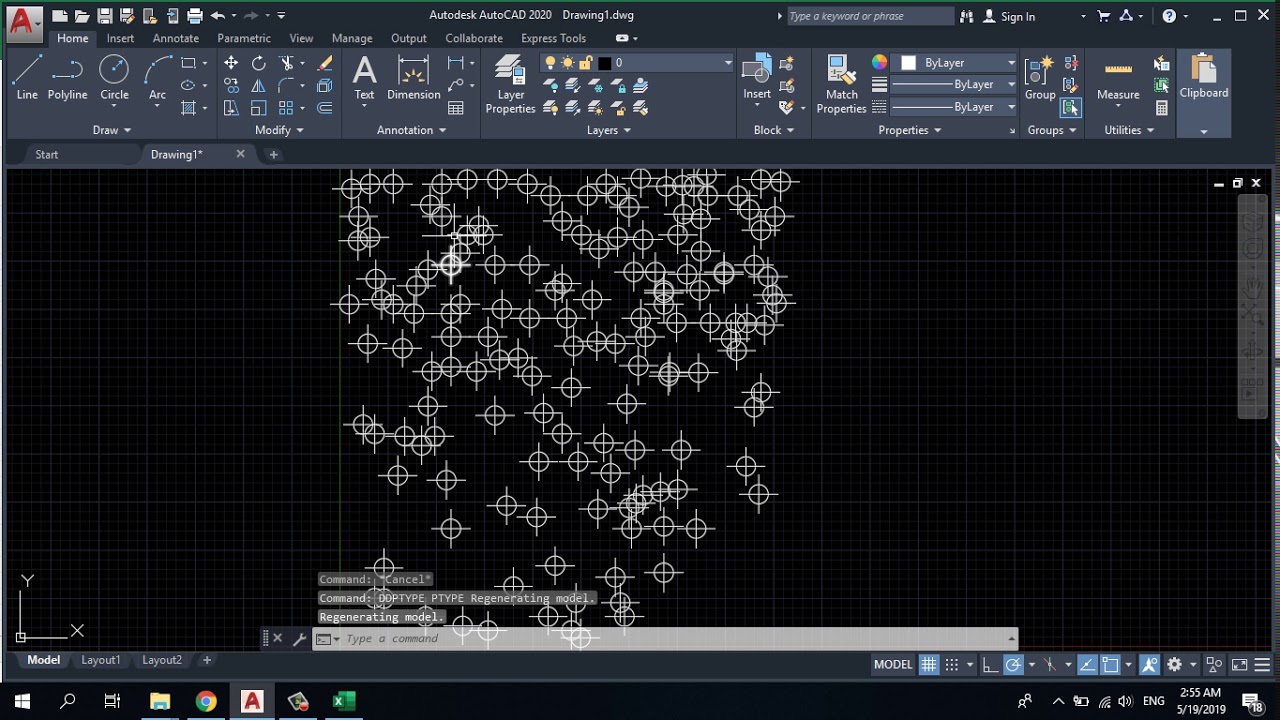Image resolution: width=1280 pixels, height=720 pixels.
Task: Click the Plot printer icon
Action: (195, 16)
